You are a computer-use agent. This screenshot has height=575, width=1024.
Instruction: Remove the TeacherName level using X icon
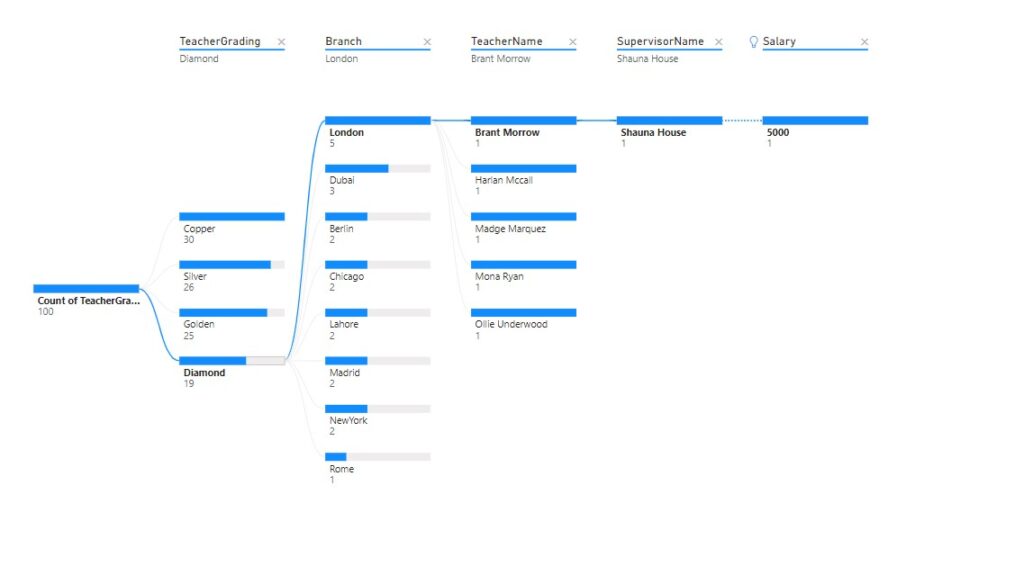573,42
